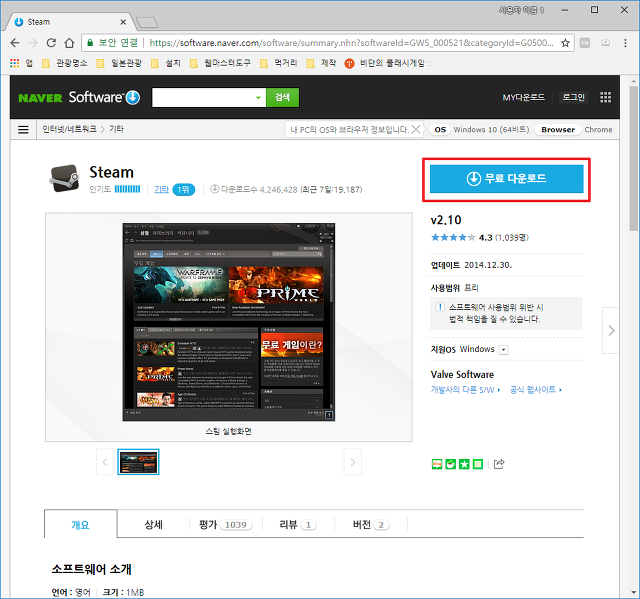This screenshot has height=599, width=640.
Task: Open the 먹거리 bookmark folder
Action: (279, 63)
